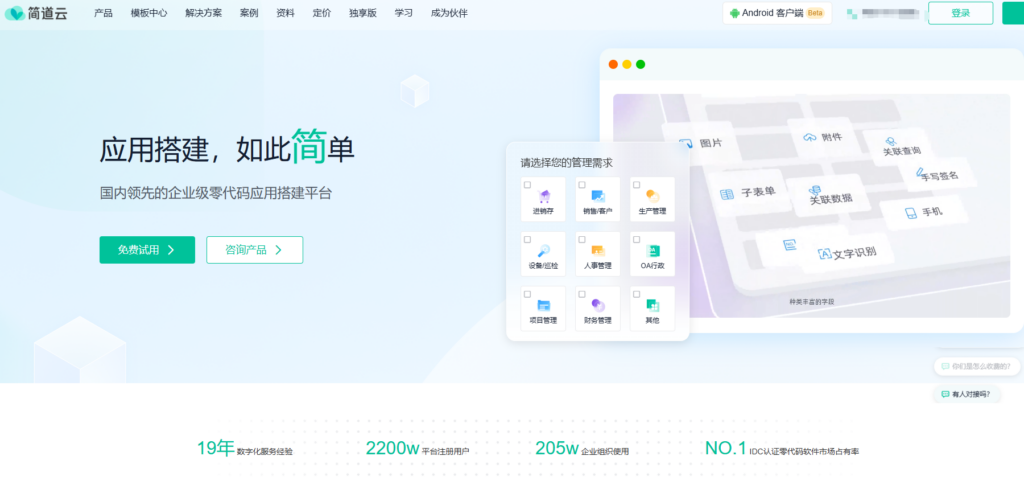
Task: Open the 资料 menu
Action: (x=285, y=13)
